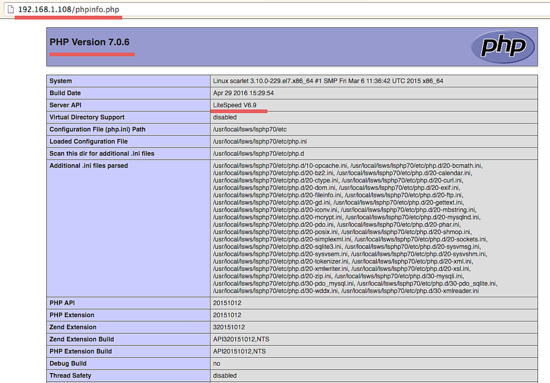
Task: Click the PHP logo in header
Action: click(x=503, y=47)
